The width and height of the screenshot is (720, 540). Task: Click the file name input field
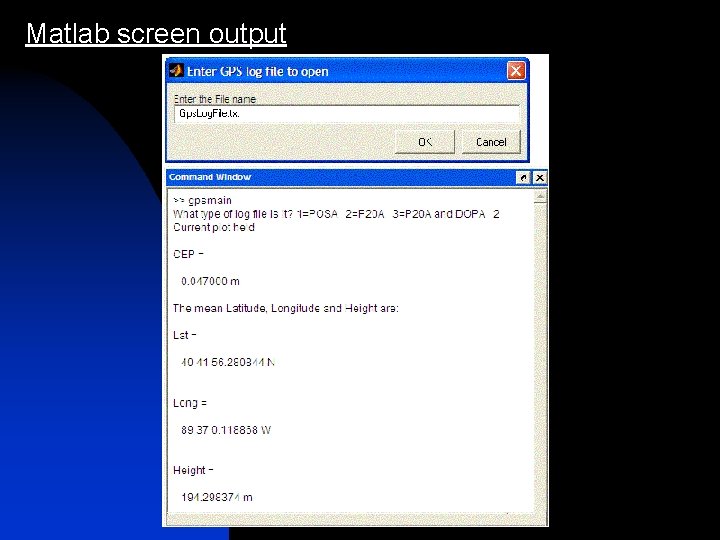pyautogui.click(x=347, y=113)
